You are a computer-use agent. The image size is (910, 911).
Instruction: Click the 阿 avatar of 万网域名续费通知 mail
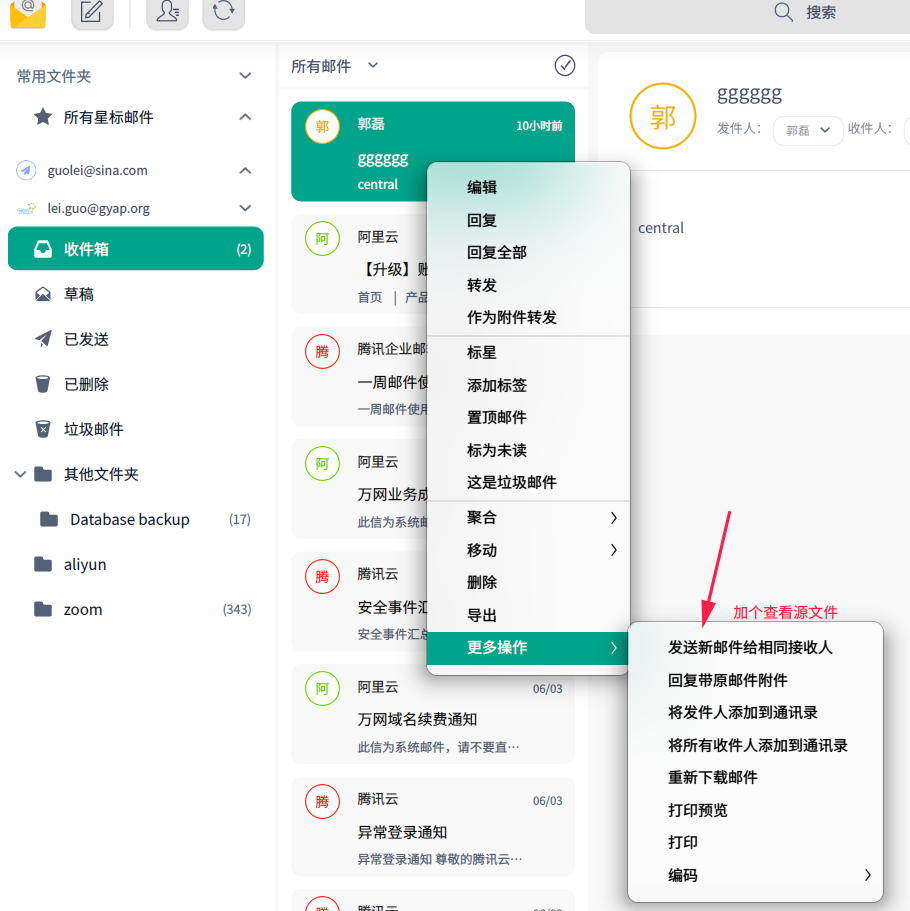(x=323, y=688)
